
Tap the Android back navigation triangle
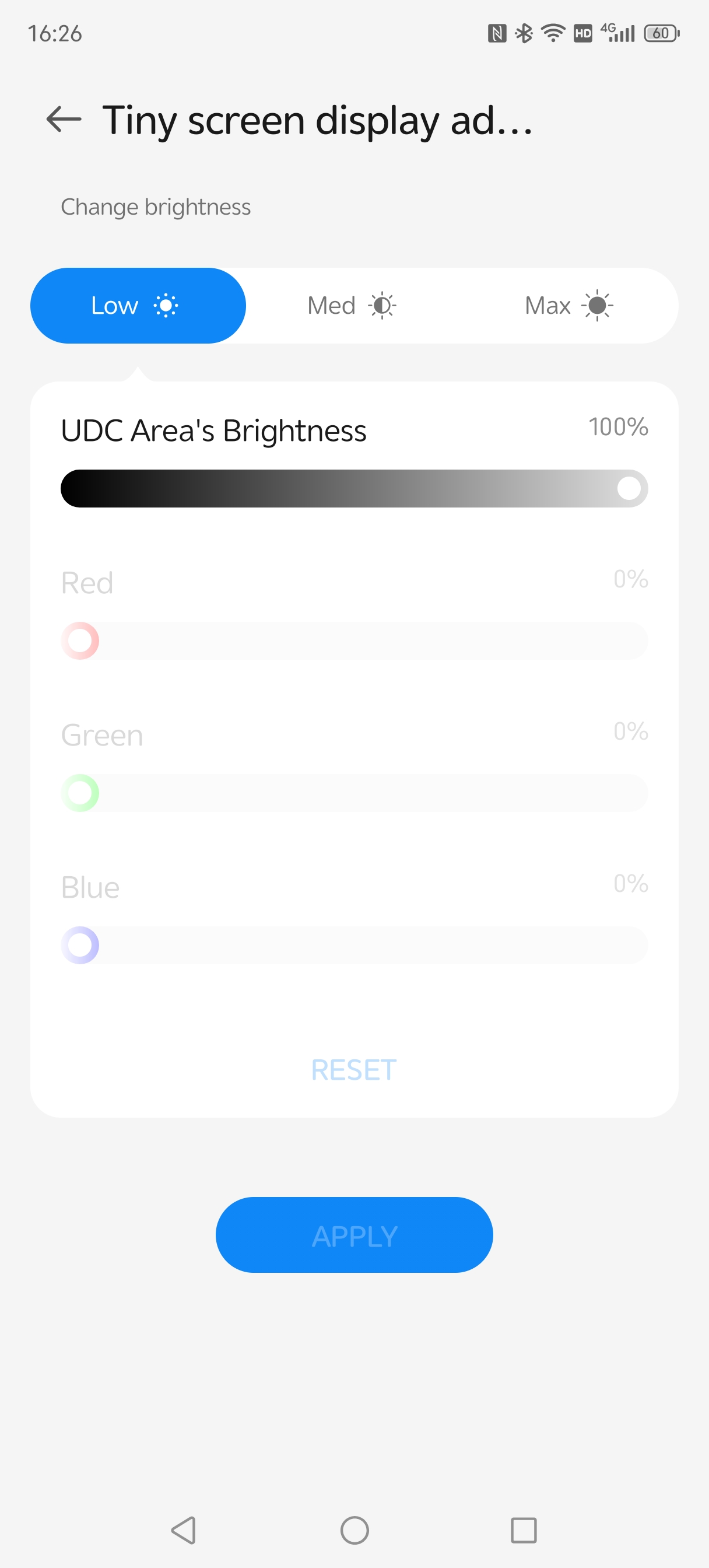click(x=184, y=1529)
